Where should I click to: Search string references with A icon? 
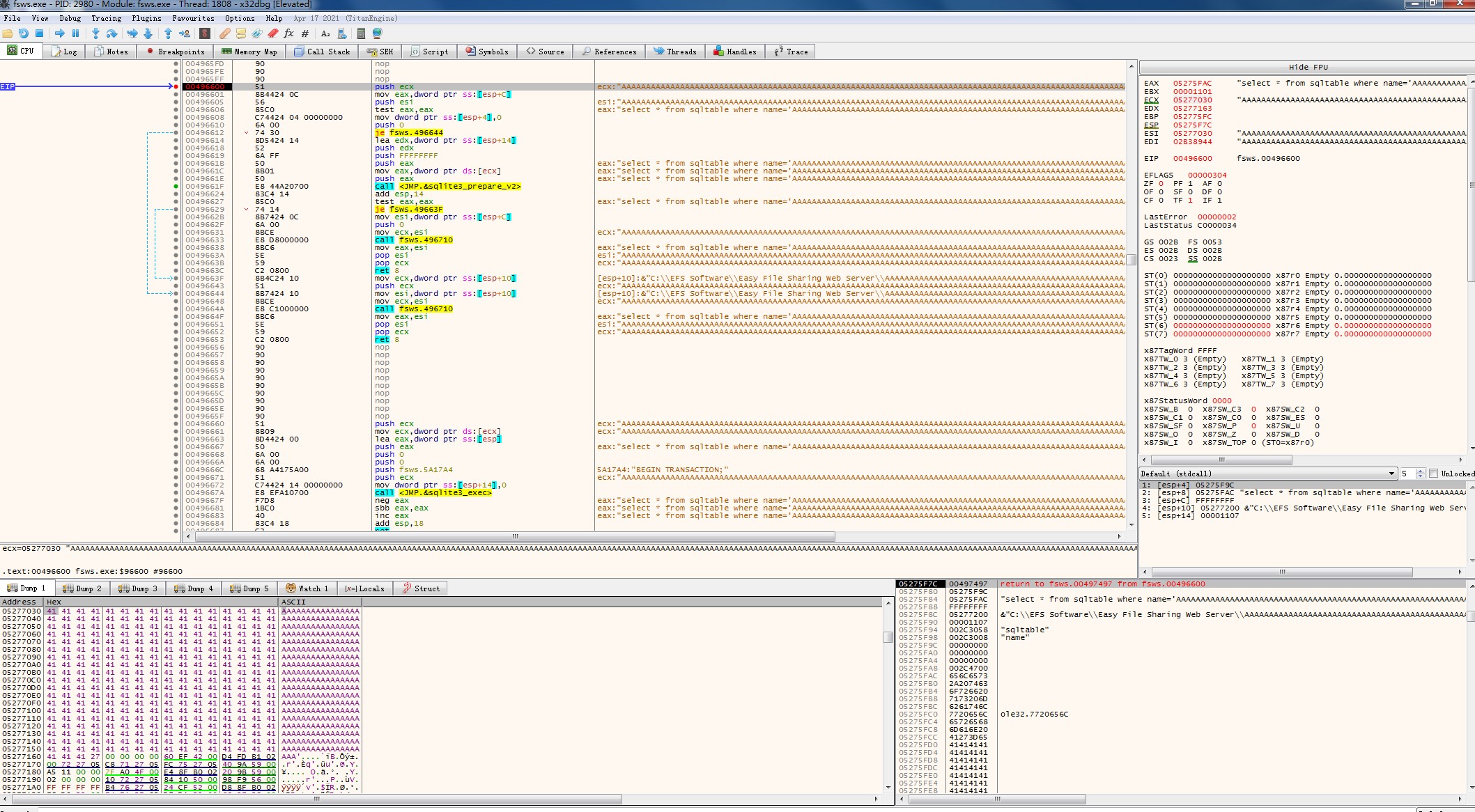325,33
